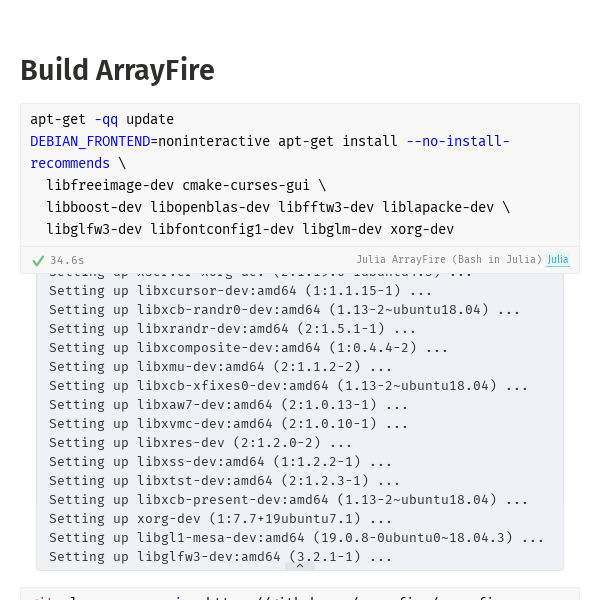
Task: Click the libxcb-present-dev output line
Action: pos(289,500)
